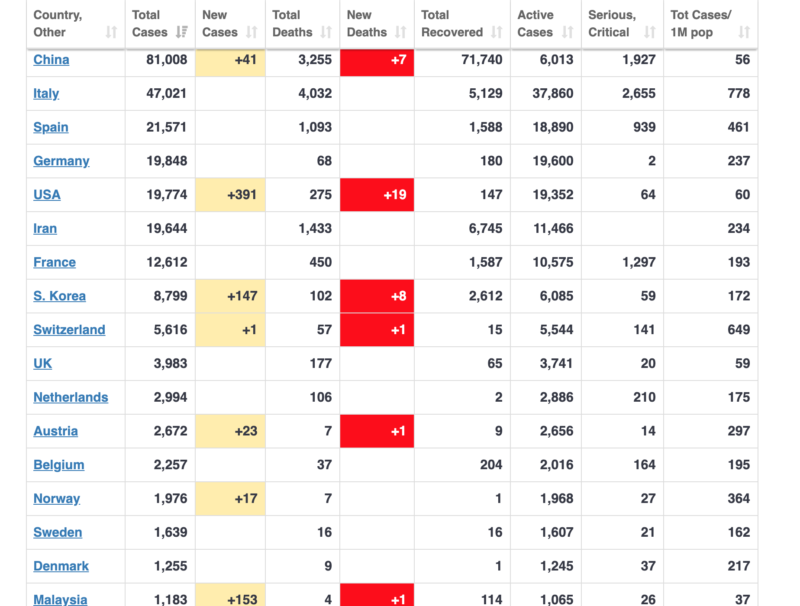Click sort icon in Country, Other column
This screenshot has width=800, height=606.
tap(111, 32)
